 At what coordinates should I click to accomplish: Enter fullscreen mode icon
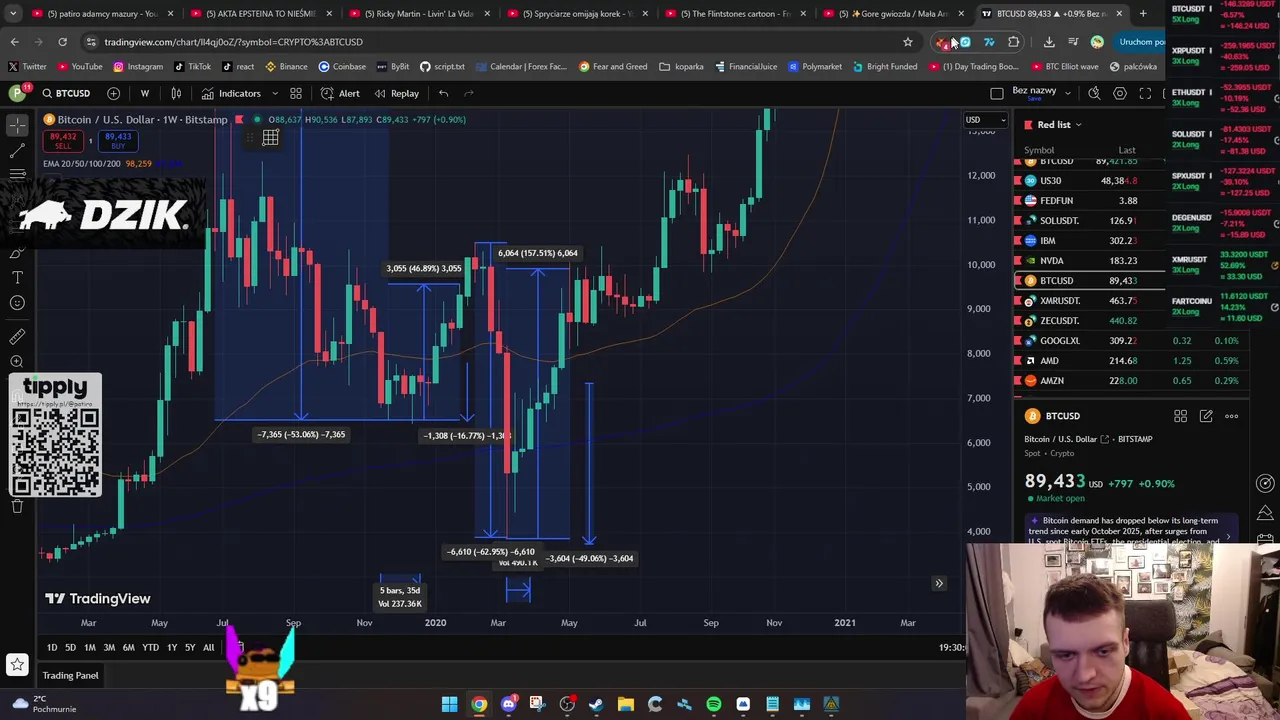(1146, 93)
